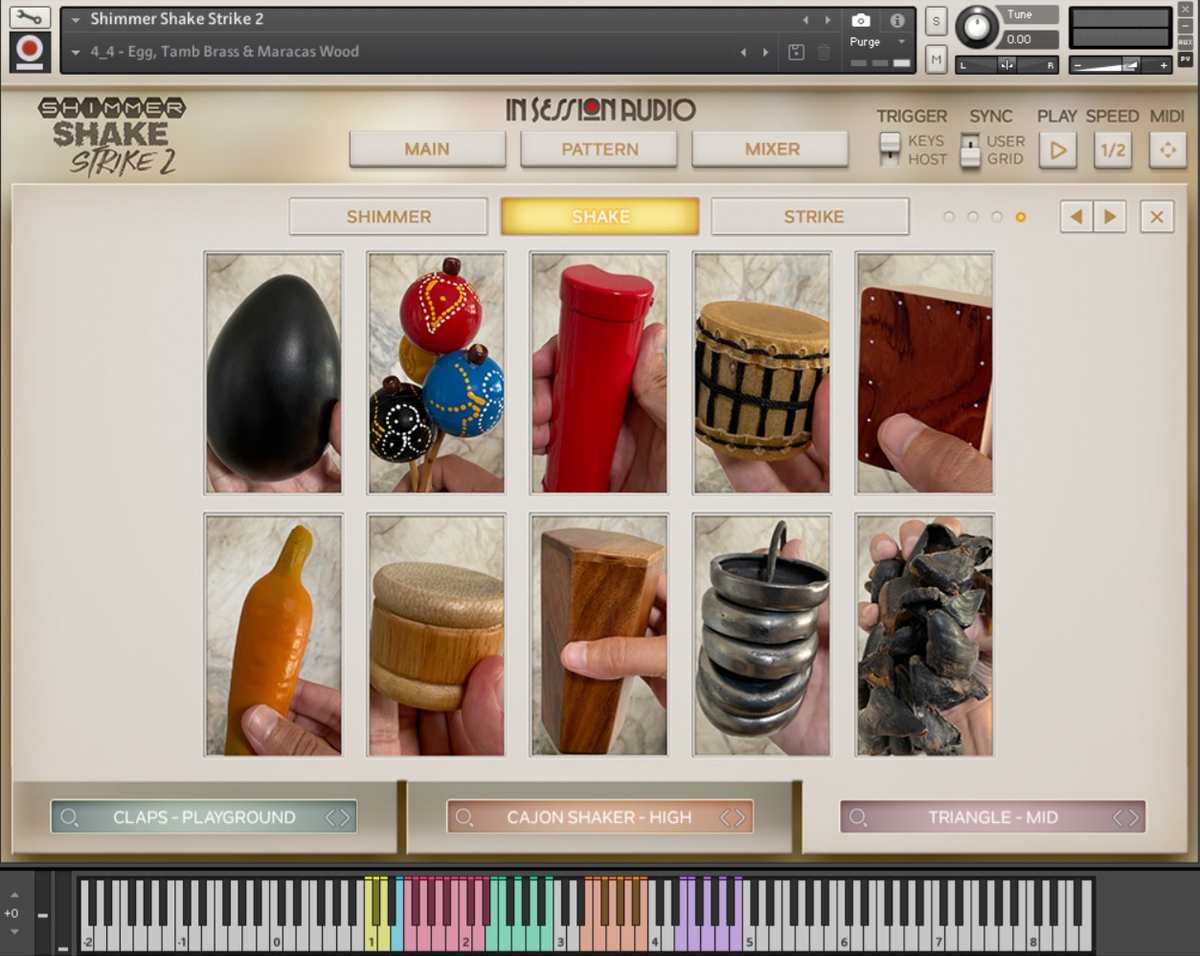Show next instrument page with right arrow
Viewport: 1200px width, 956px height.
pyautogui.click(x=1110, y=216)
